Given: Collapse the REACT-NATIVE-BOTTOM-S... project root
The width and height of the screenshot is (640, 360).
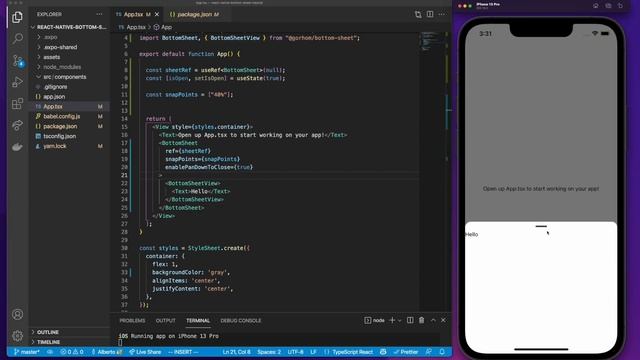Looking at the screenshot, I should point(69,27).
